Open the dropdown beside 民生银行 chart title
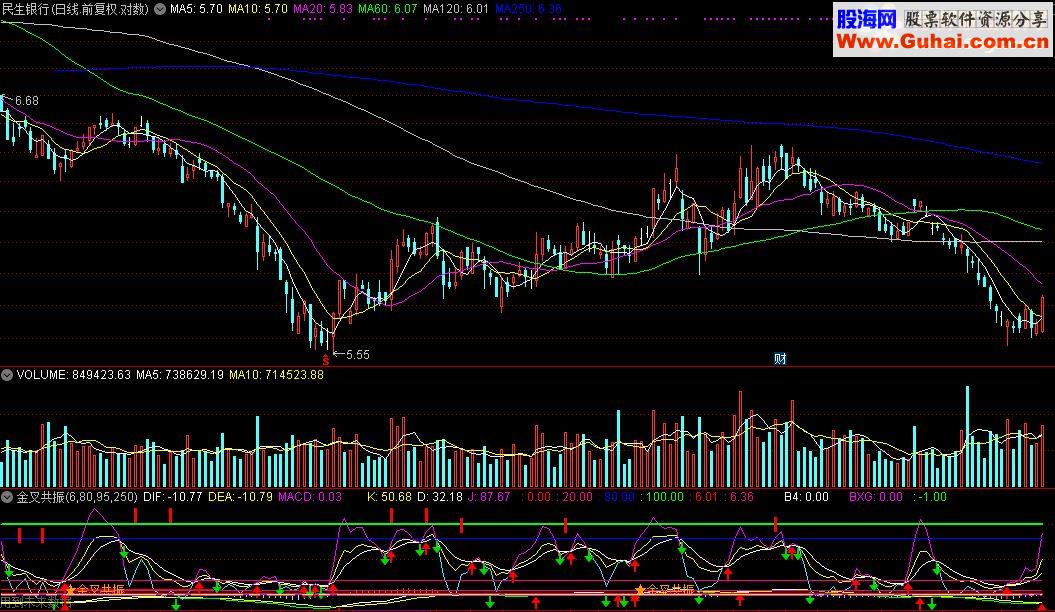1055x612 pixels. tap(159, 9)
